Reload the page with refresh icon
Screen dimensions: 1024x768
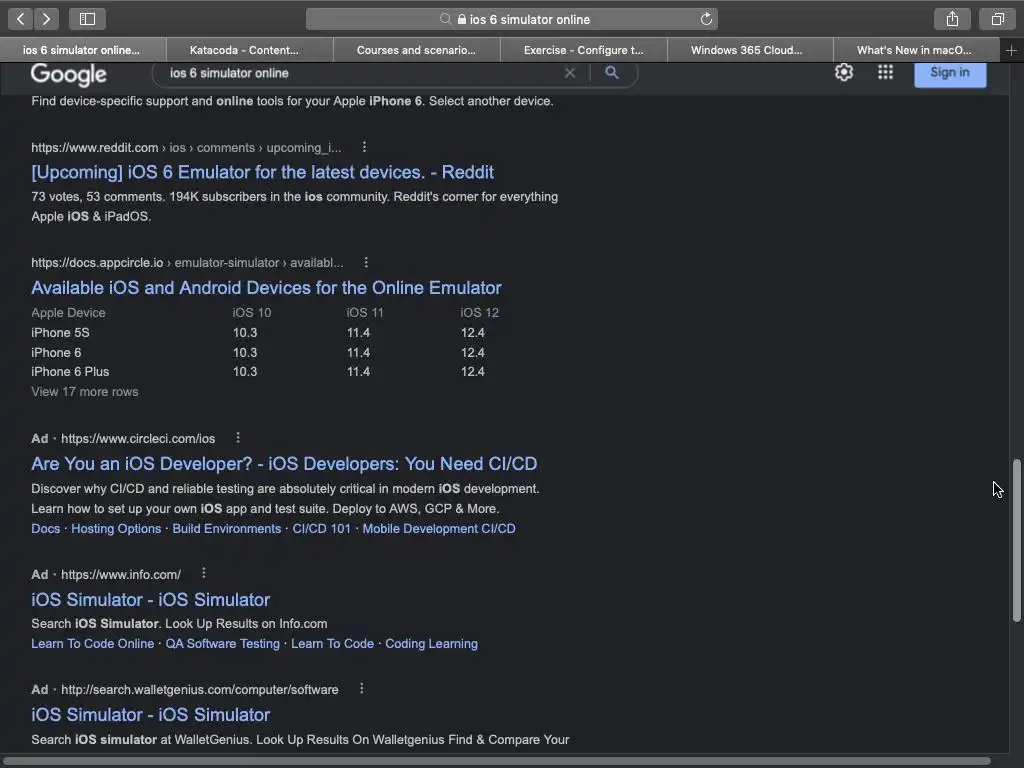click(x=706, y=19)
